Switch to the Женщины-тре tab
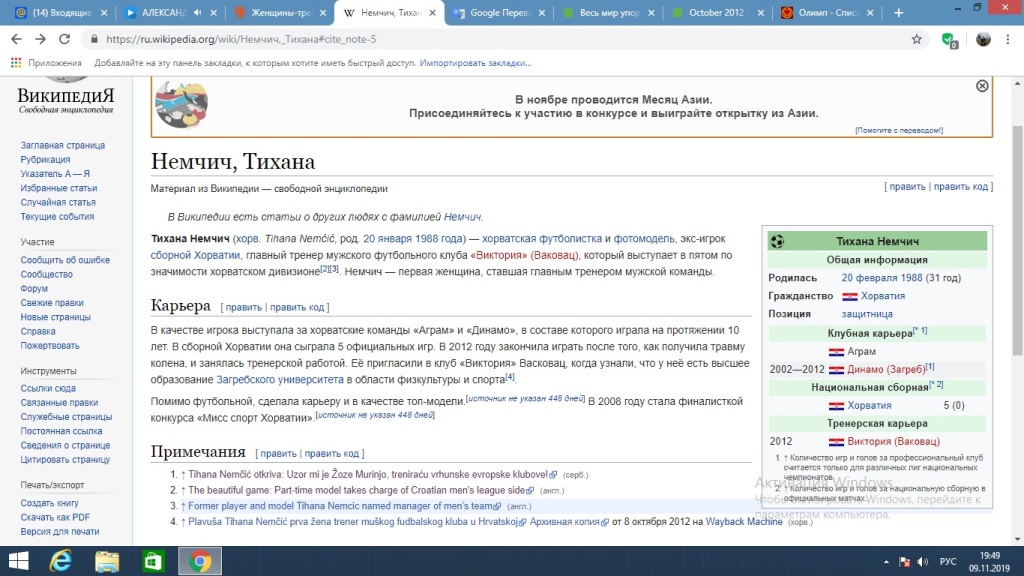The image size is (1024, 576). [282, 12]
